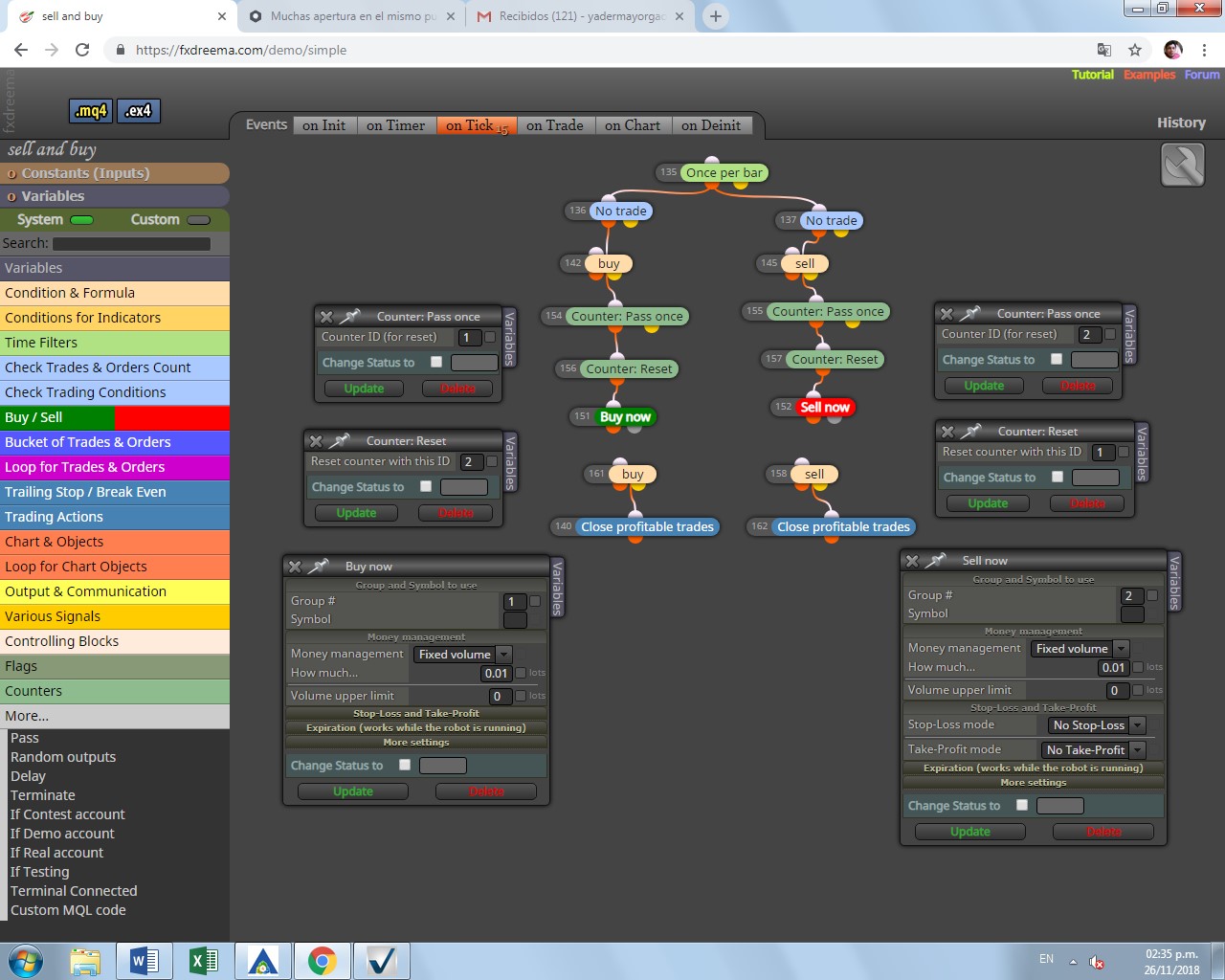Image resolution: width=1225 pixels, height=980 pixels.
Task: Expand Expiration section in Buy now panel
Action: [x=415, y=727]
